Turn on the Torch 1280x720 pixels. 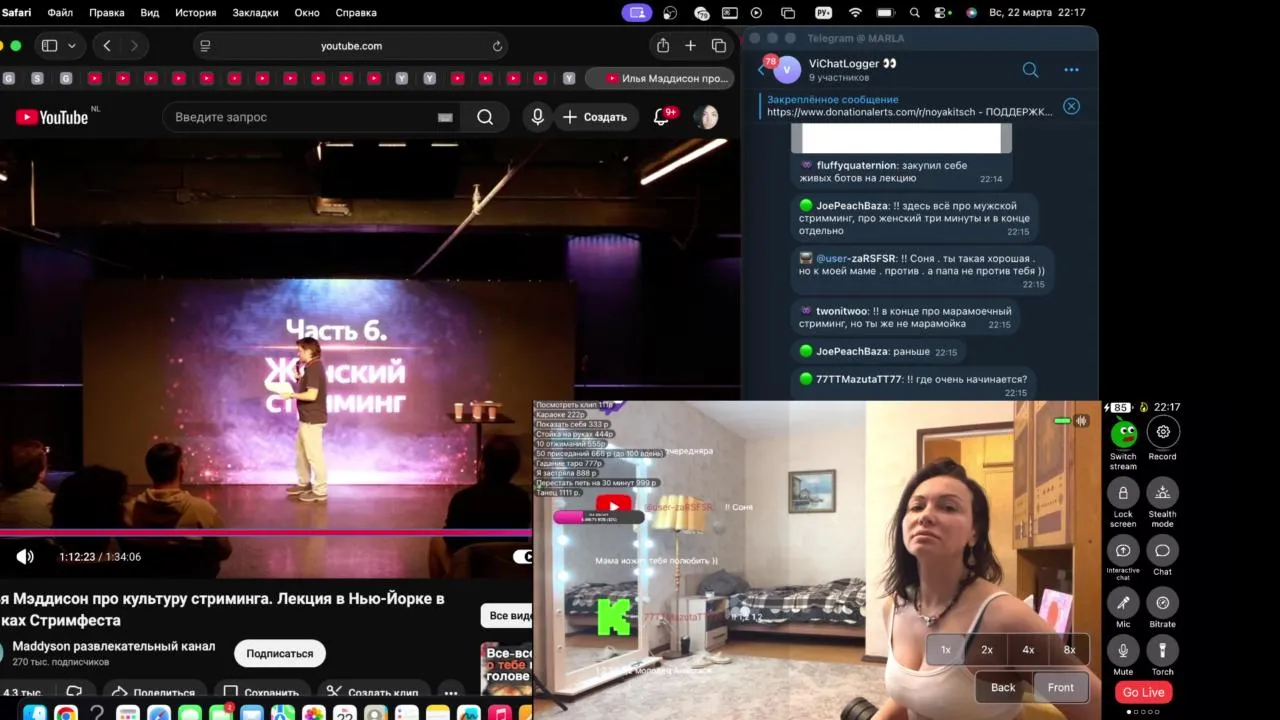tap(1163, 650)
